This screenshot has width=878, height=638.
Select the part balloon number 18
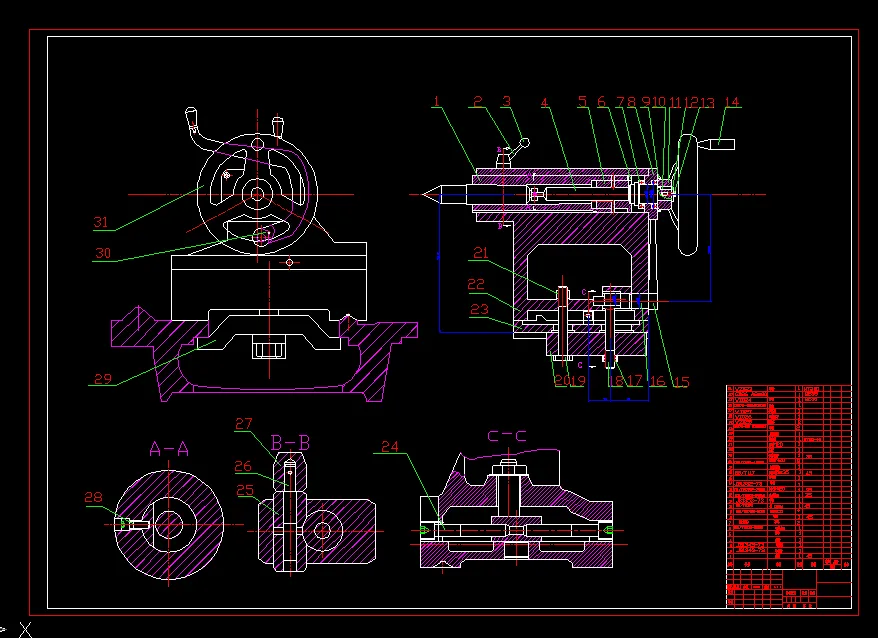tap(615, 381)
